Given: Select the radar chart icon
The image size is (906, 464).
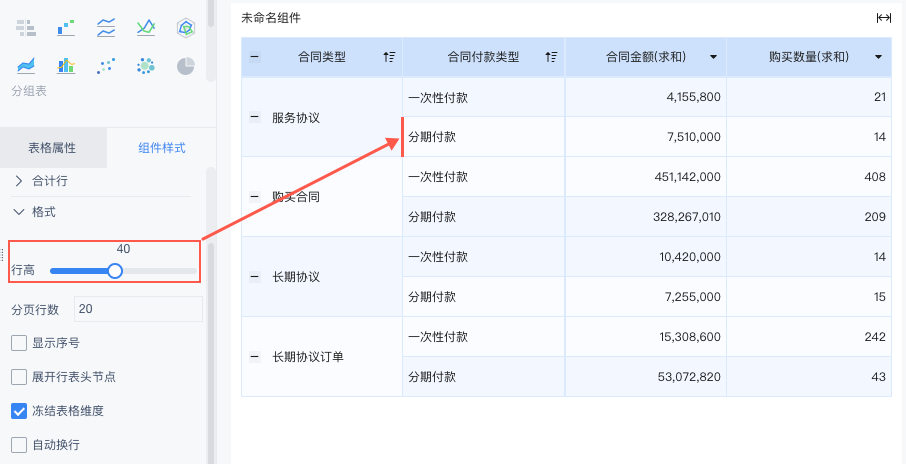Looking at the screenshot, I should 185,27.
